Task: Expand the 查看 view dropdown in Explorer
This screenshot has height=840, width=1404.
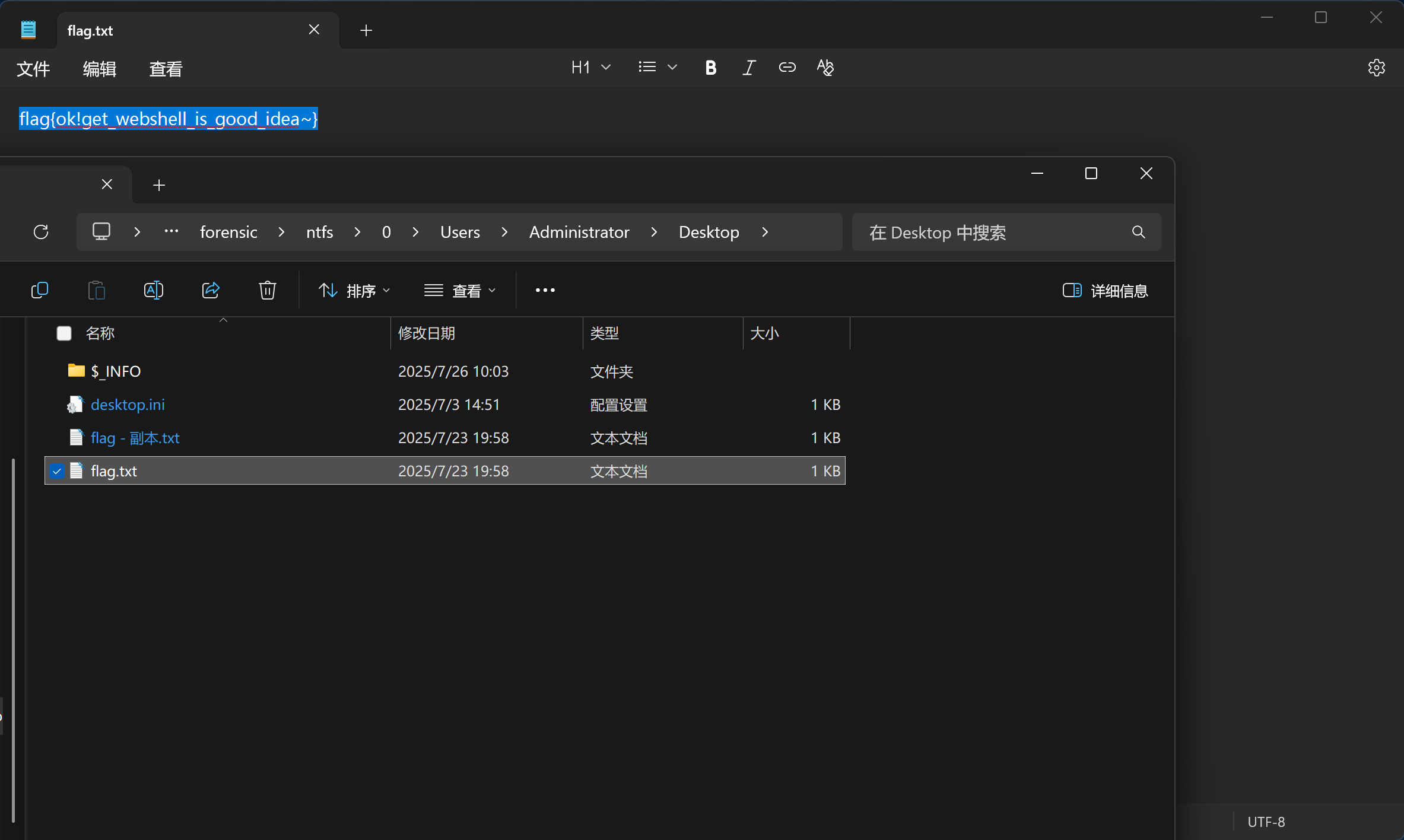Action: coord(460,291)
